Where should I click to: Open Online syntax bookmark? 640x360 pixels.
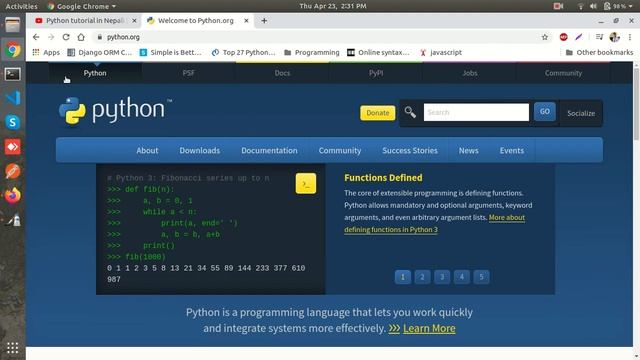click(x=378, y=52)
